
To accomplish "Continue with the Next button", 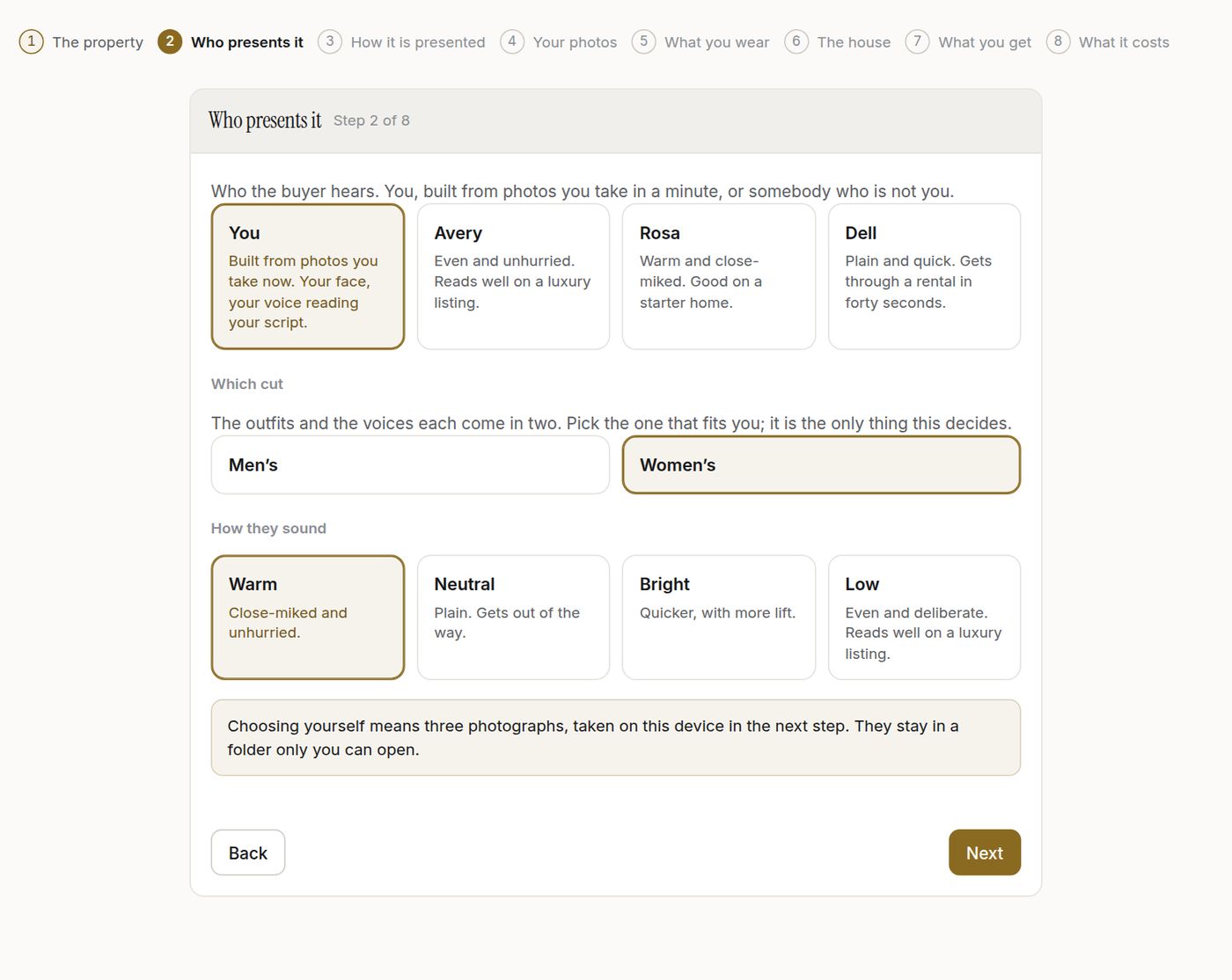I will coord(985,852).
